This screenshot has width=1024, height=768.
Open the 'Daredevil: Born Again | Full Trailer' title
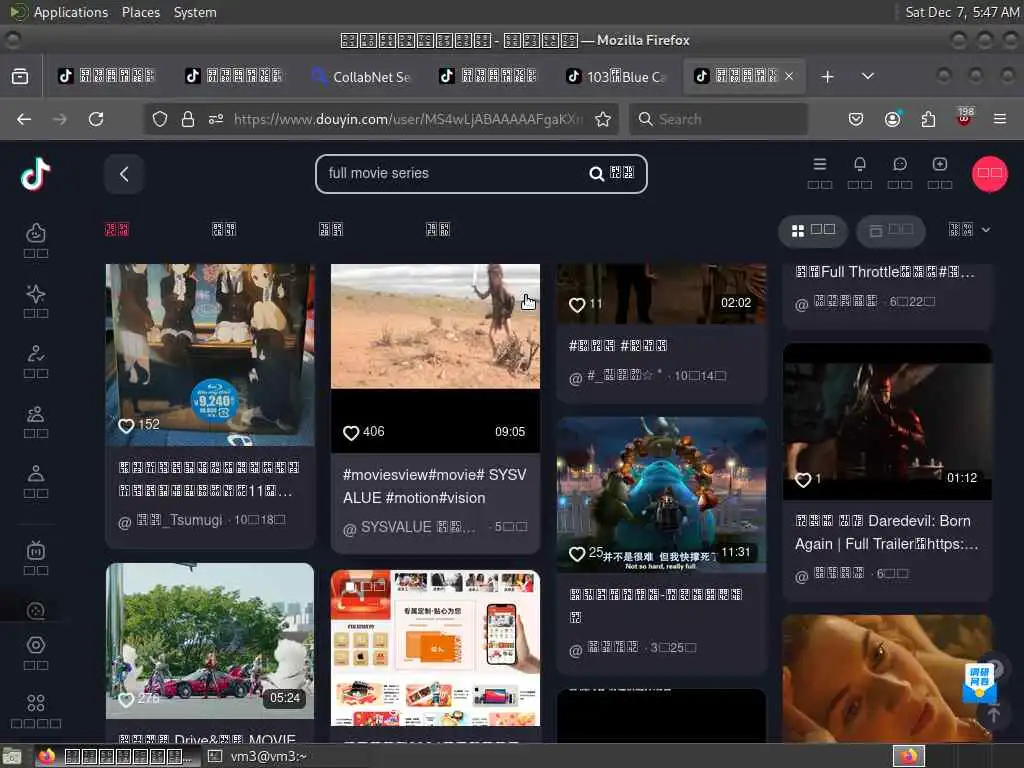(886, 532)
